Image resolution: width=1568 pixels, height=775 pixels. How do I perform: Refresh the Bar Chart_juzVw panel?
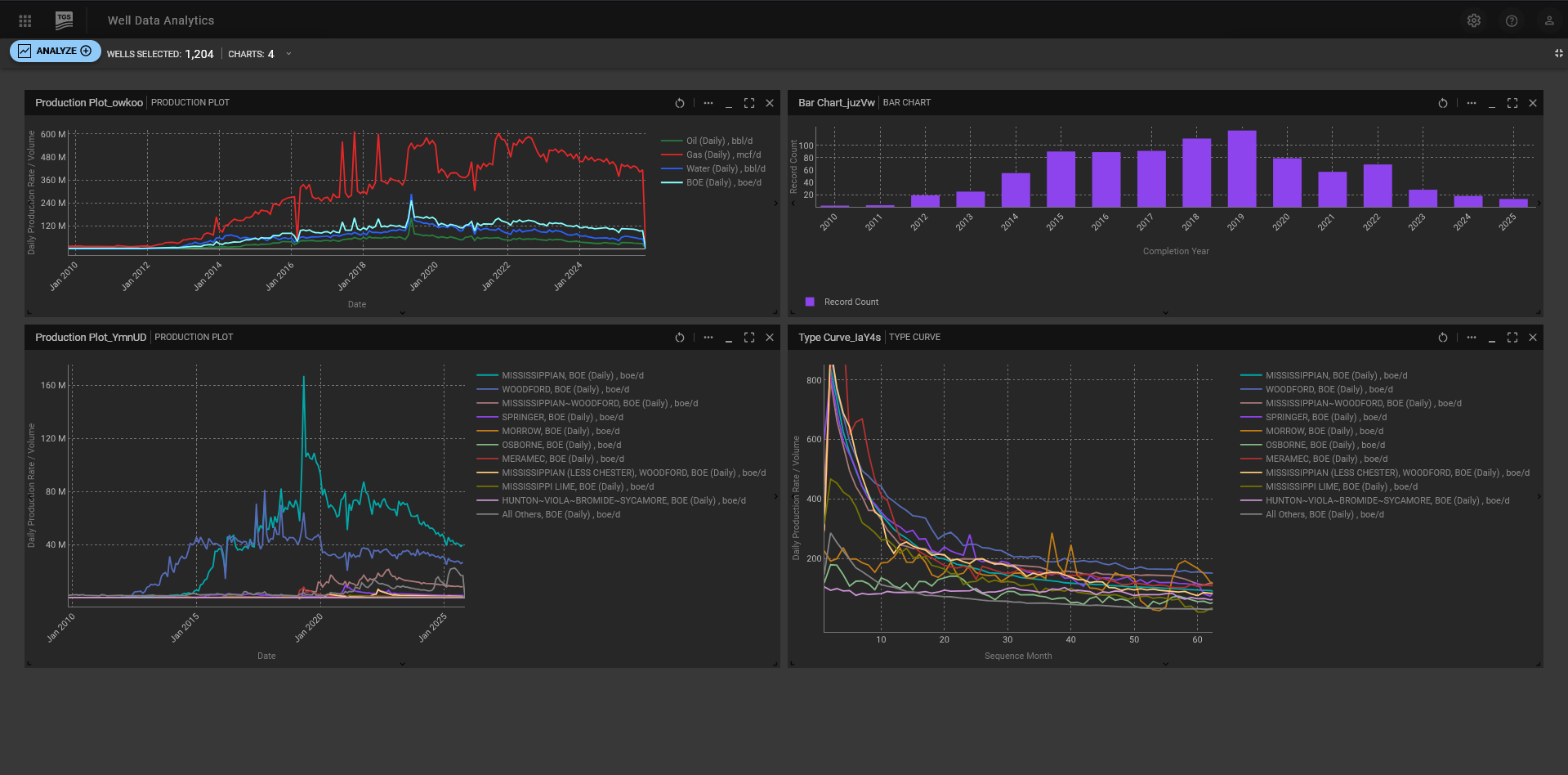pos(1442,103)
